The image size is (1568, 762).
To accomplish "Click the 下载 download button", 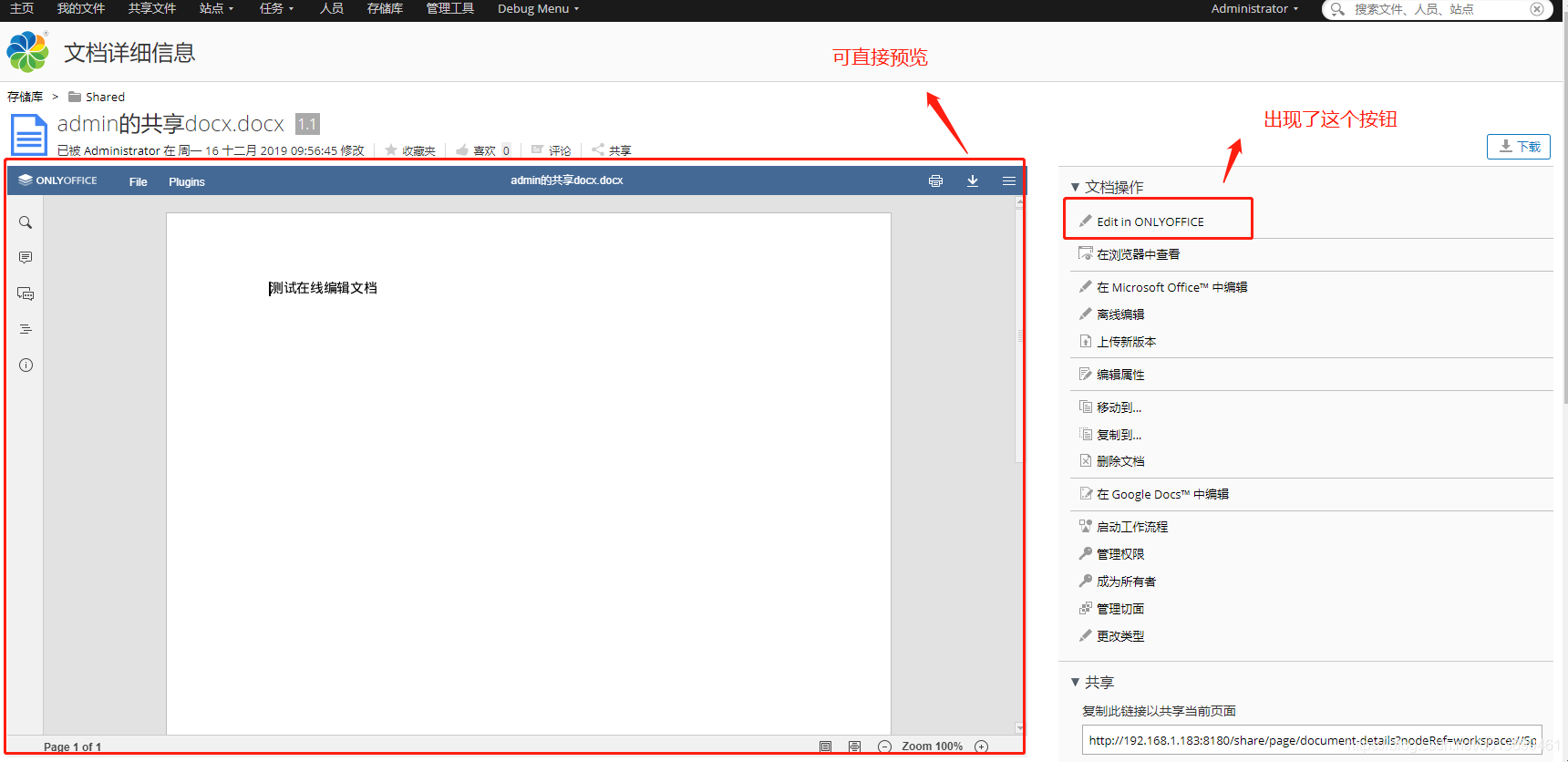I will coord(1519,147).
